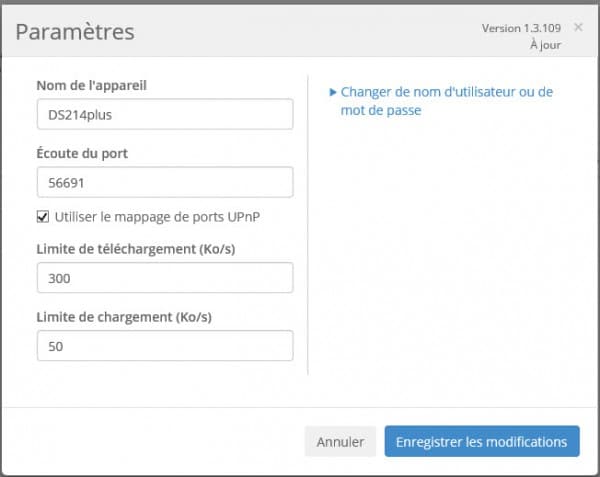The width and height of the screenshot is (600, 477).
Task: Expand the triangle arrow beside "Changer de nom"
Action: click(333, 92)
